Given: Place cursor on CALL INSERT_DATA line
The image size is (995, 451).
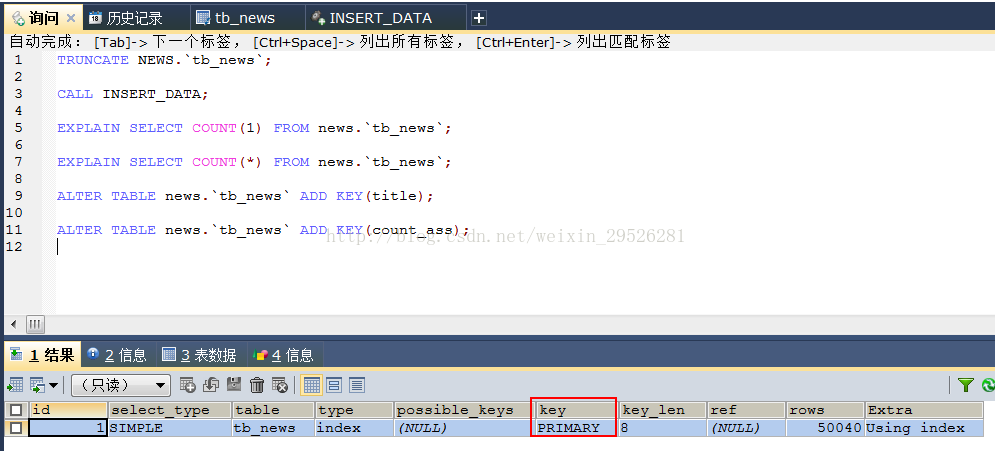Looking at the screenshot, I should pos(133,94).
